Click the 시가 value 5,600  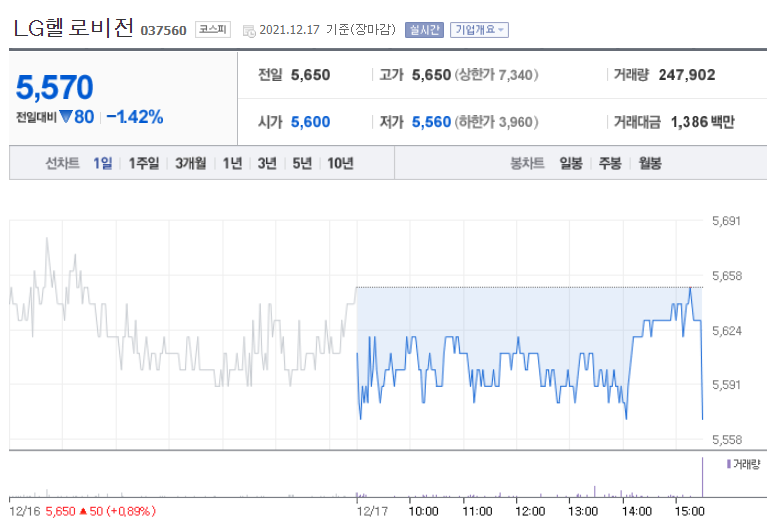tap(310, 121)
